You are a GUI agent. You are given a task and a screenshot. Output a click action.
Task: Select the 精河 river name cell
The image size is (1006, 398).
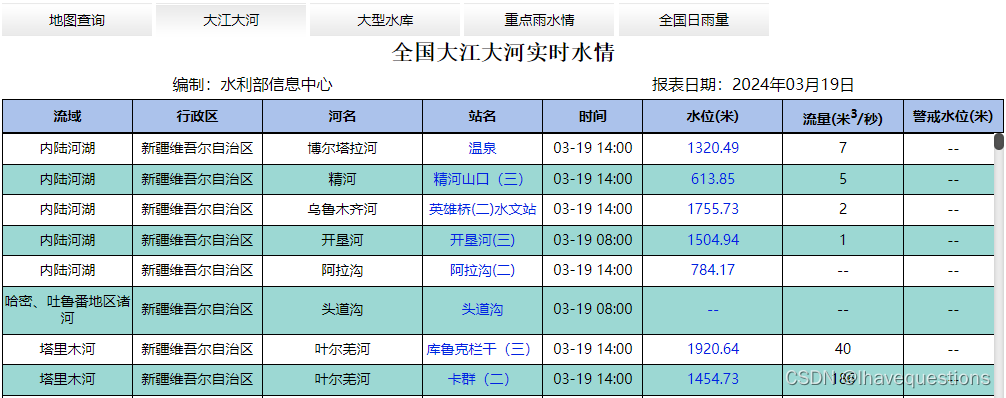343,179
